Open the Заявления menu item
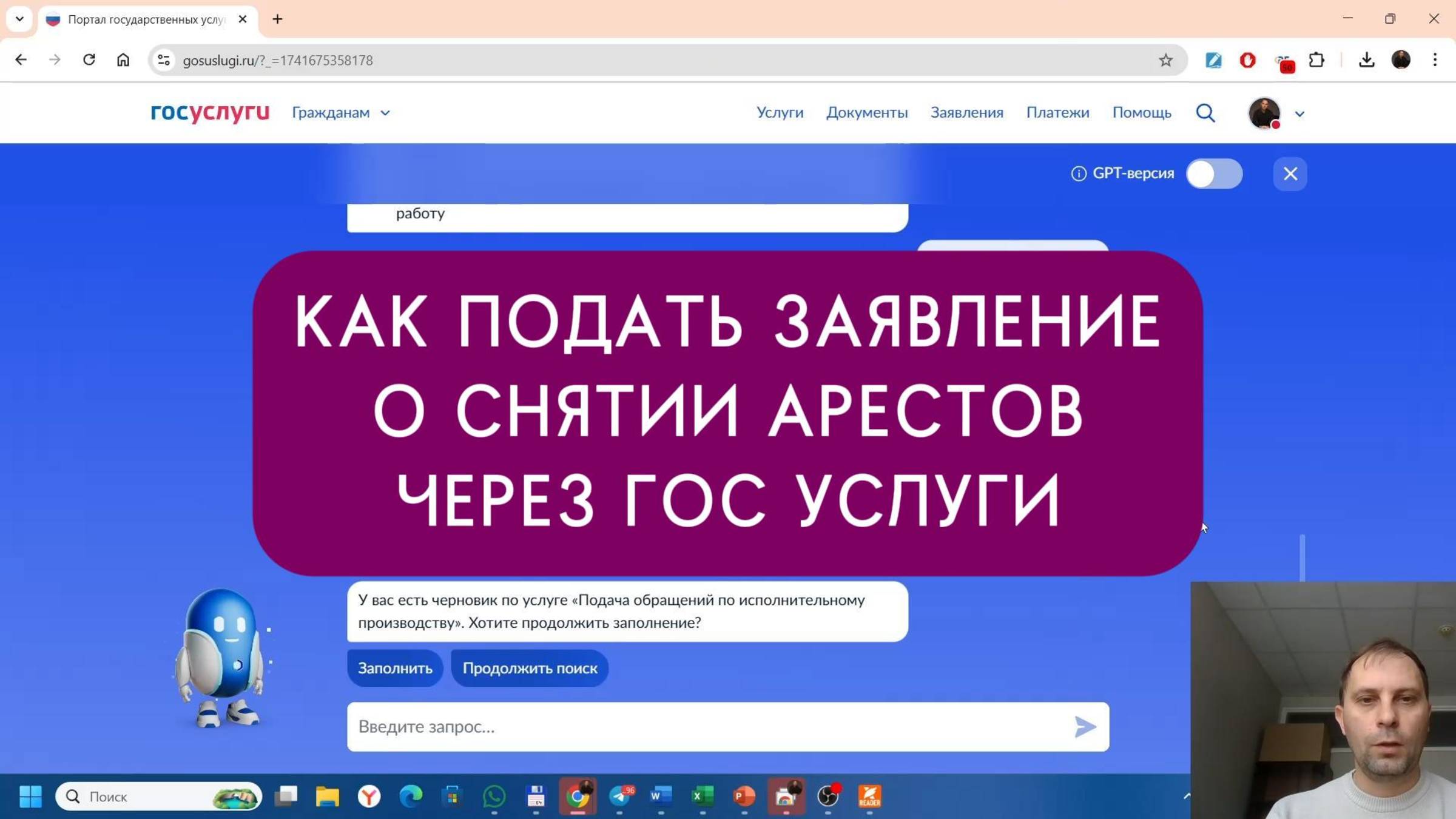The height and width of the screenshot is (819, 1456). (x=966, y=113)
